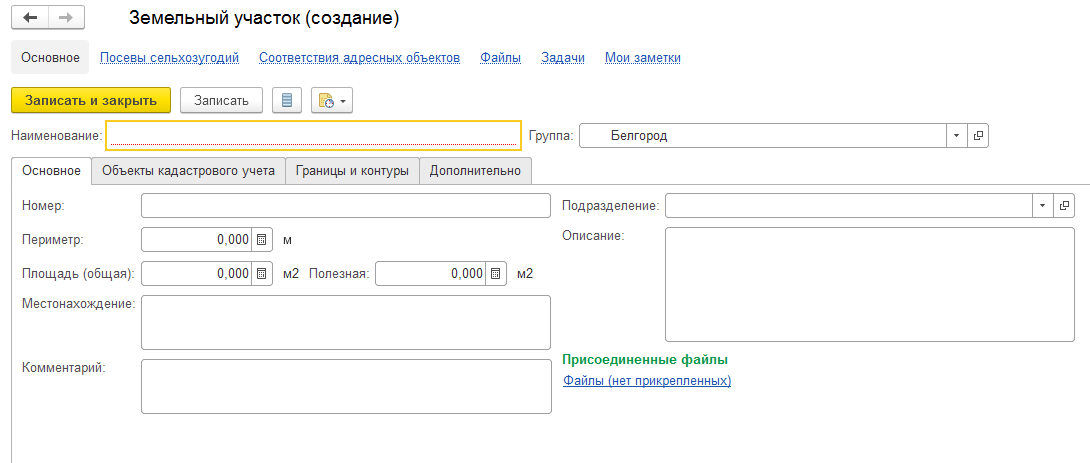Open calculator for Полезная area field
The height and width of the screenshot is (463, 1090).
pyautogui.click(x=496, y=274)
